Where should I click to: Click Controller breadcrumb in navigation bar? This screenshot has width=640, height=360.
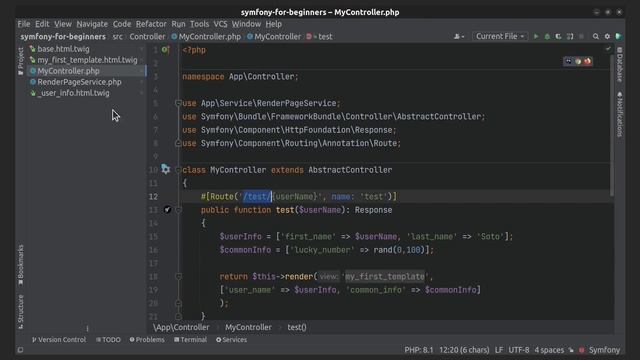(147, 37)
